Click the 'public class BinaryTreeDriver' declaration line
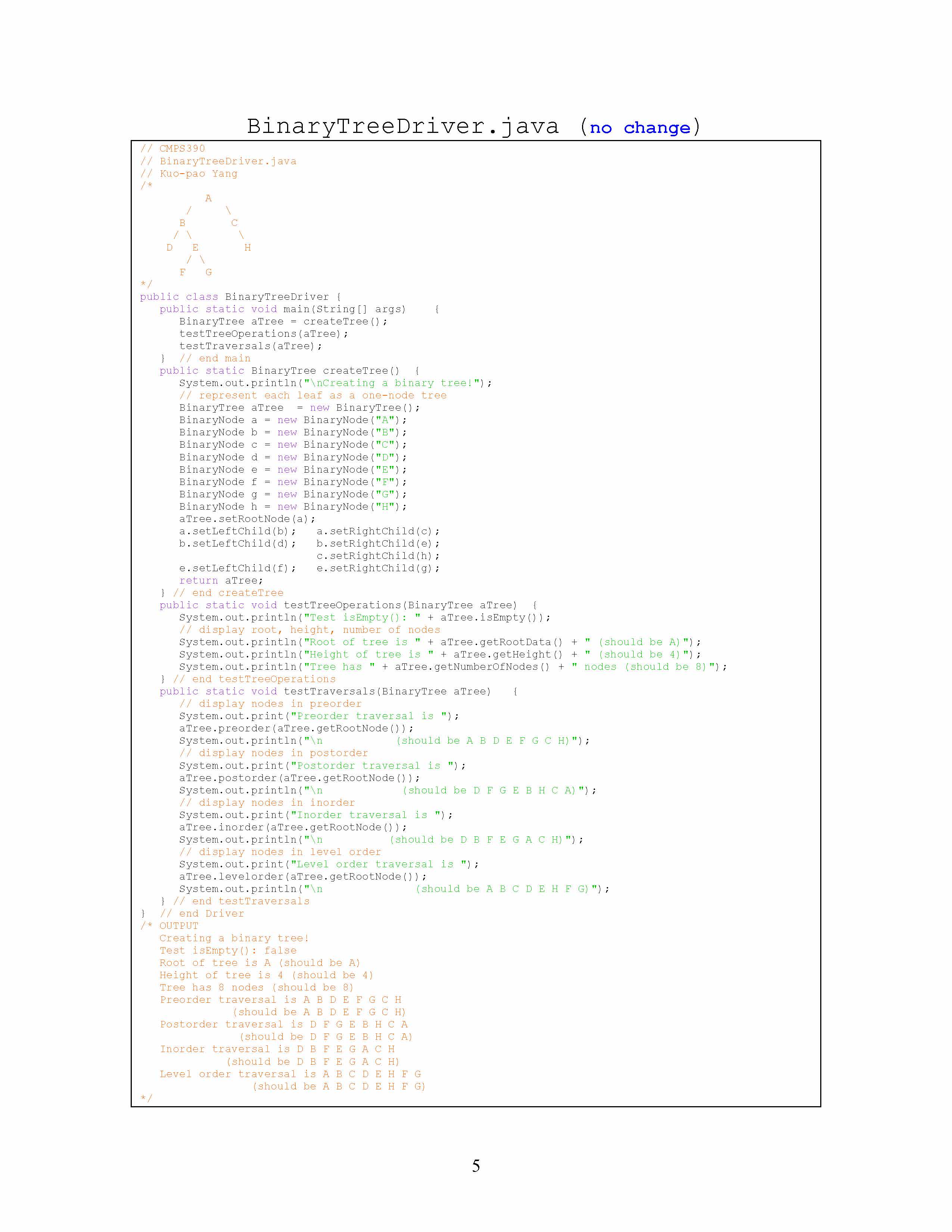This screenshot has width=952, height=1232. (241, 297)
